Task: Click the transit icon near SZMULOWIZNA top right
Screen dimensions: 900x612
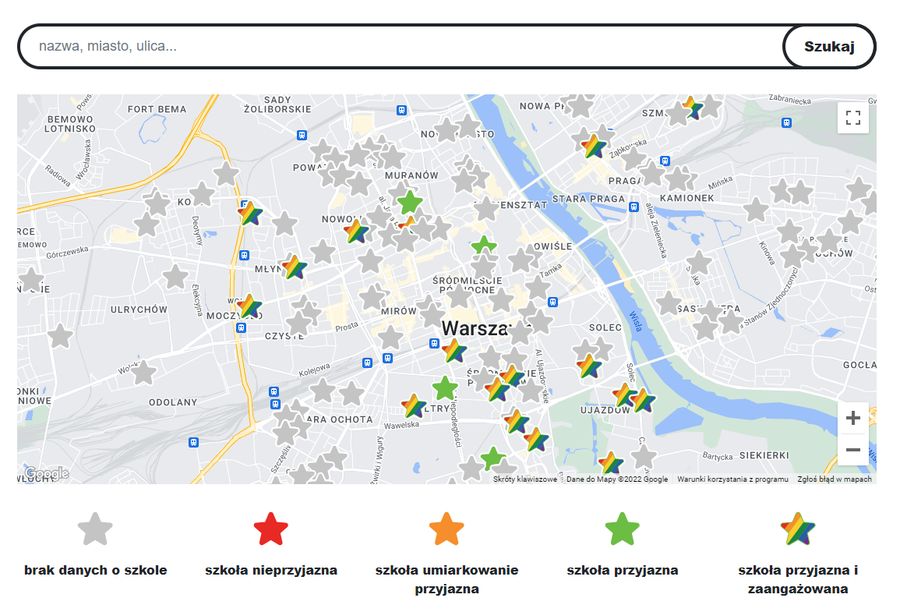Action: 786,122
